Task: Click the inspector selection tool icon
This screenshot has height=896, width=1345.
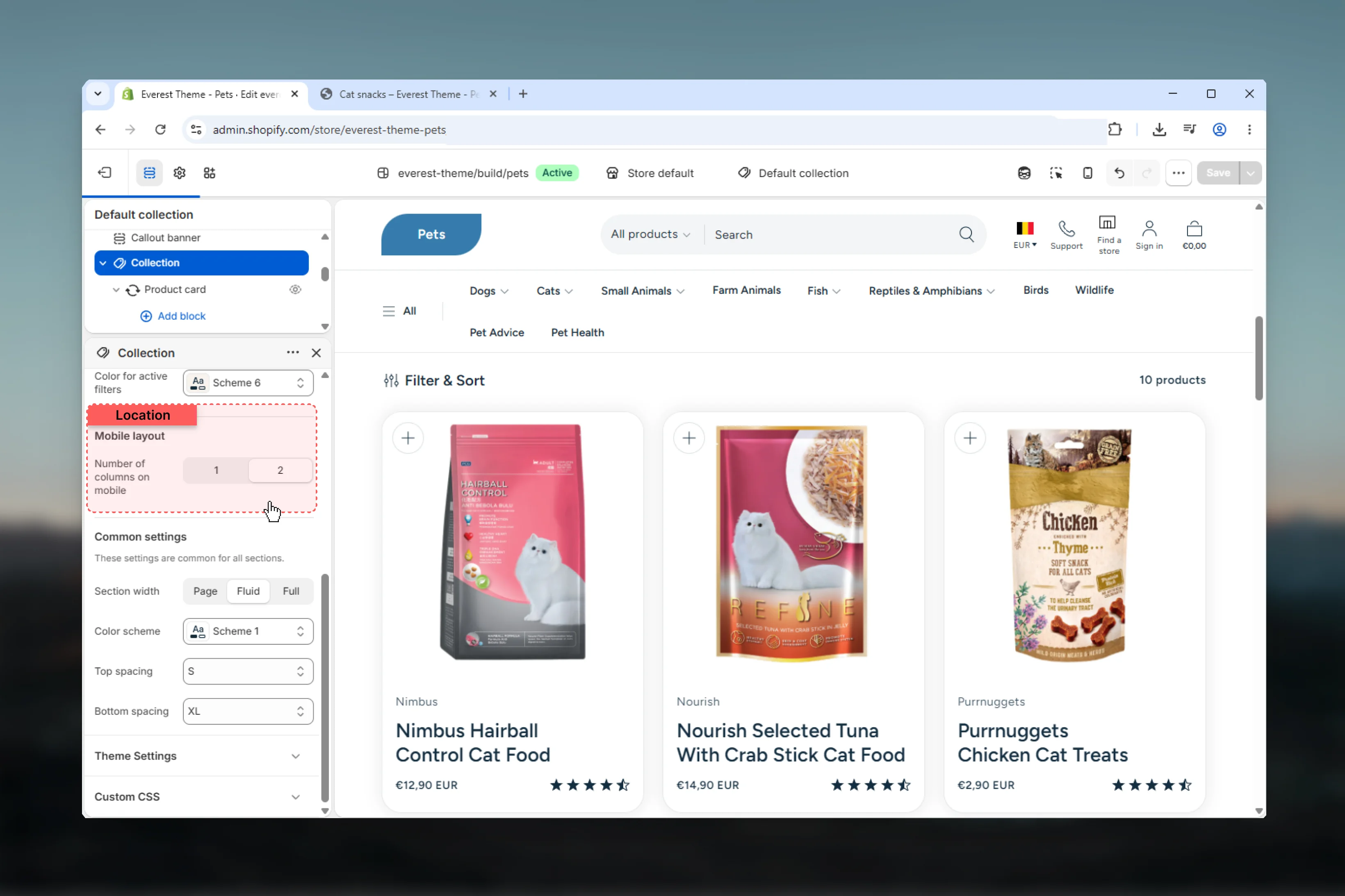Action: coord(1056,173)
